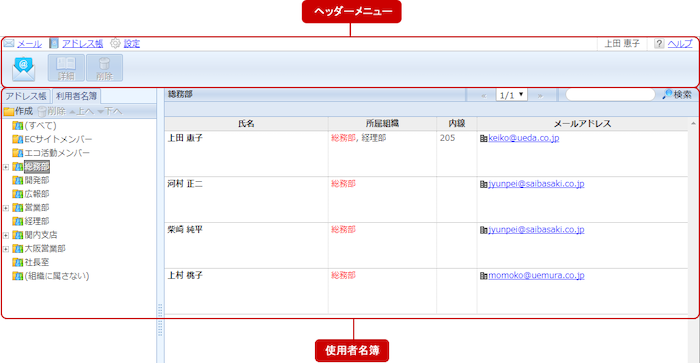Click in the search input field
The height and width of the screenshot is (363, 700).
coord(610,95)
